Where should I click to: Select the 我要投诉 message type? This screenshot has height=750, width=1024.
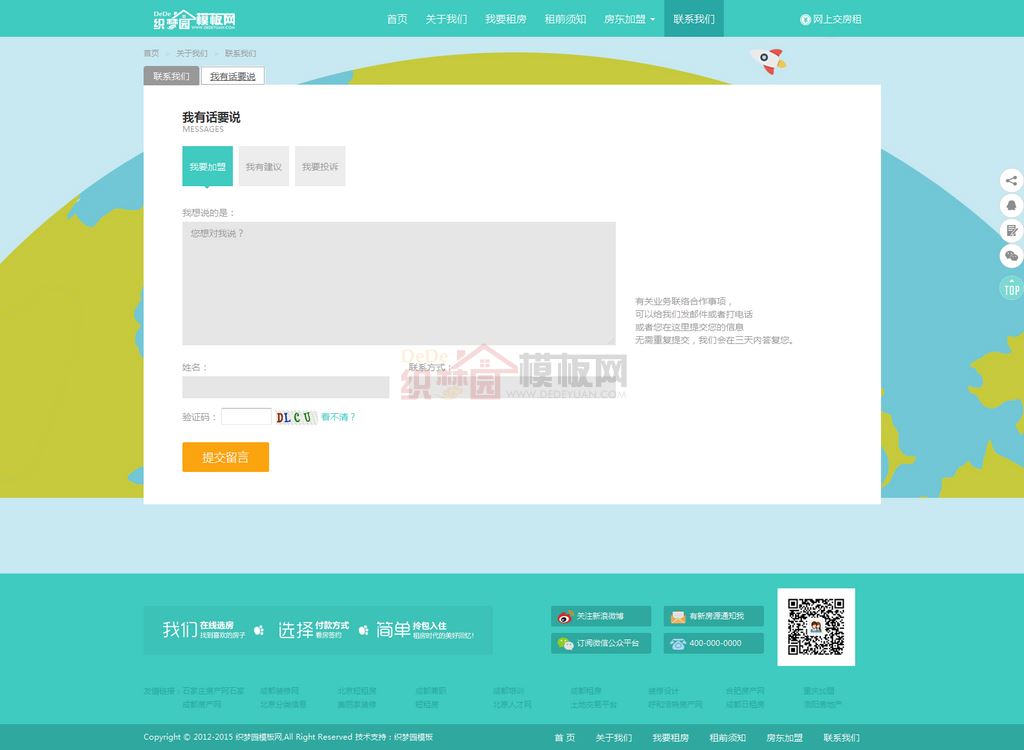pos(320,167)
